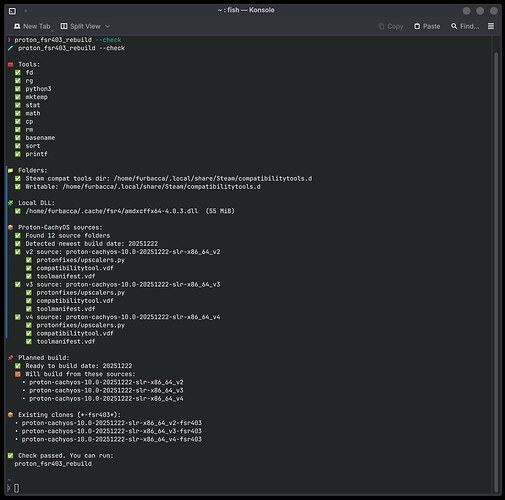Screen dimensions: 505x500
Task: Click the terminal cursor at the empty prompt
Action: (x=16, y=488)
